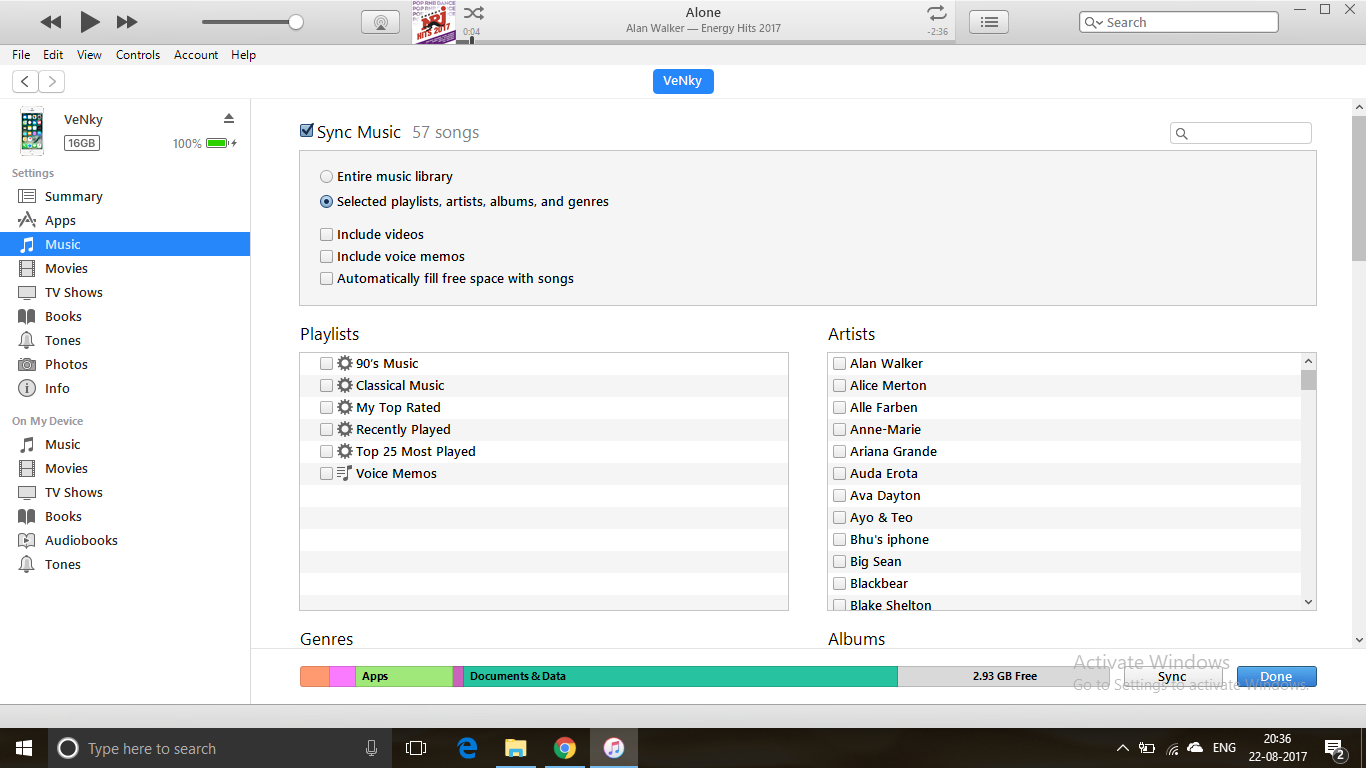Open Music under On My Device
Image resolution: width=1366 pixels, height=768 pixels.
click(x=125, y=445)
